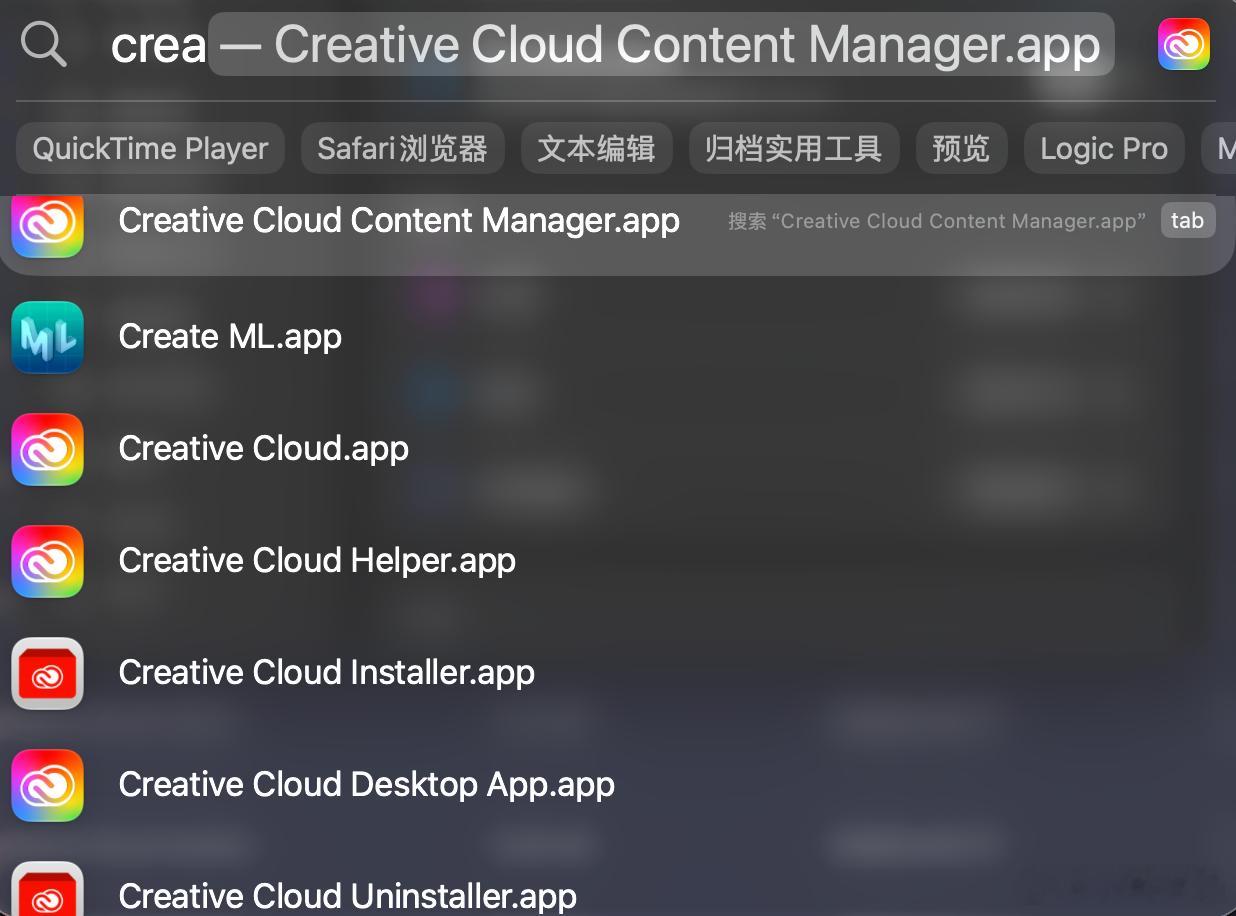Open the Creative Cloud Content Manager.app result

pos(618,234)
